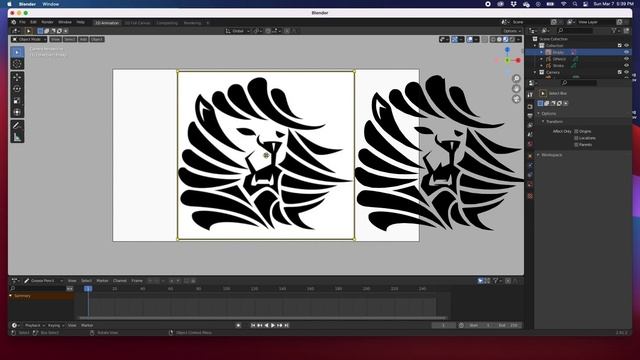Click the Spotlight search icon in the macOS menu bar
This screenshot has width=640, height=360.
click(575, 4)
